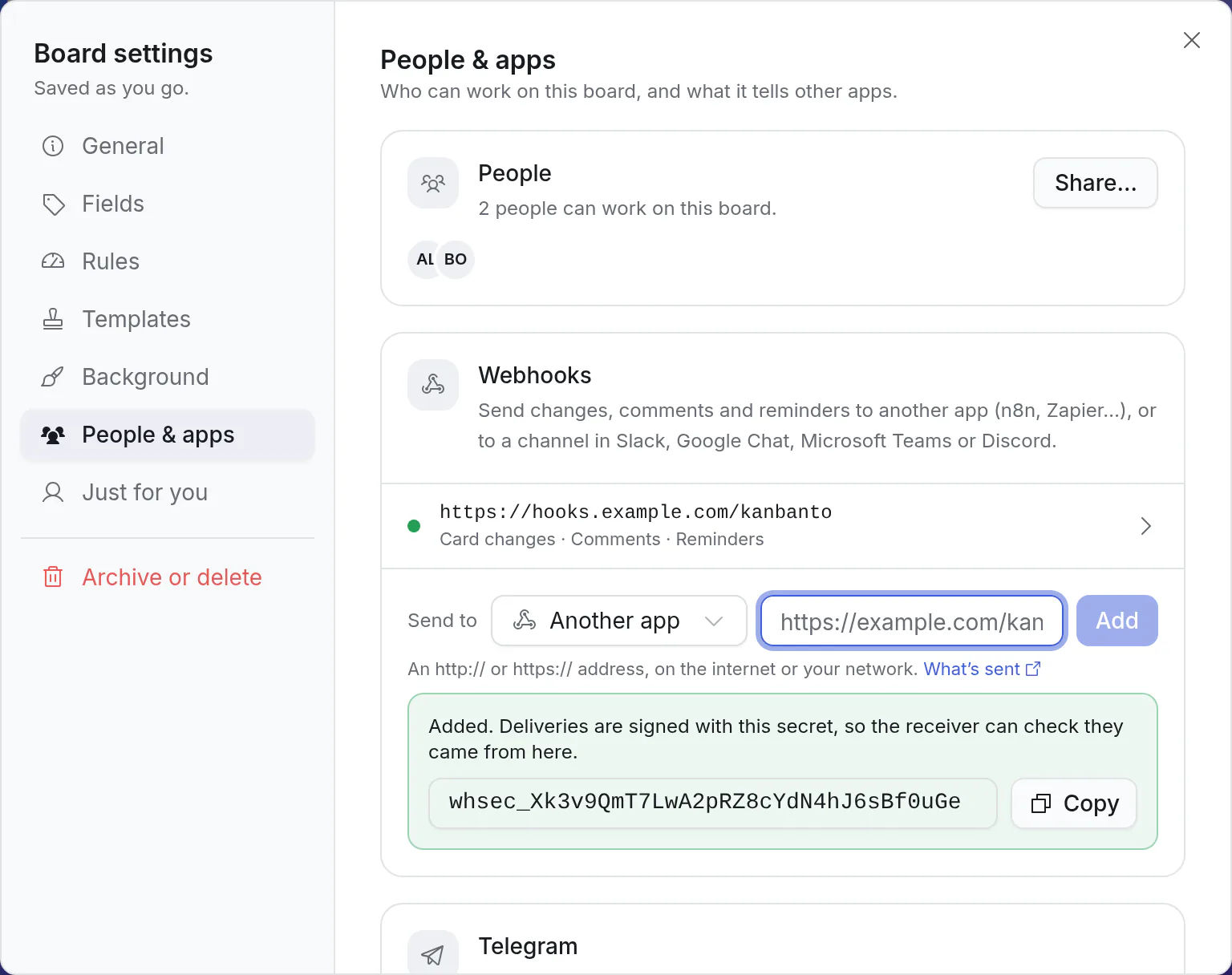Click the Share... button
The height and width of the screenshot is (975, 1232).
click(x=1096, y=183)
